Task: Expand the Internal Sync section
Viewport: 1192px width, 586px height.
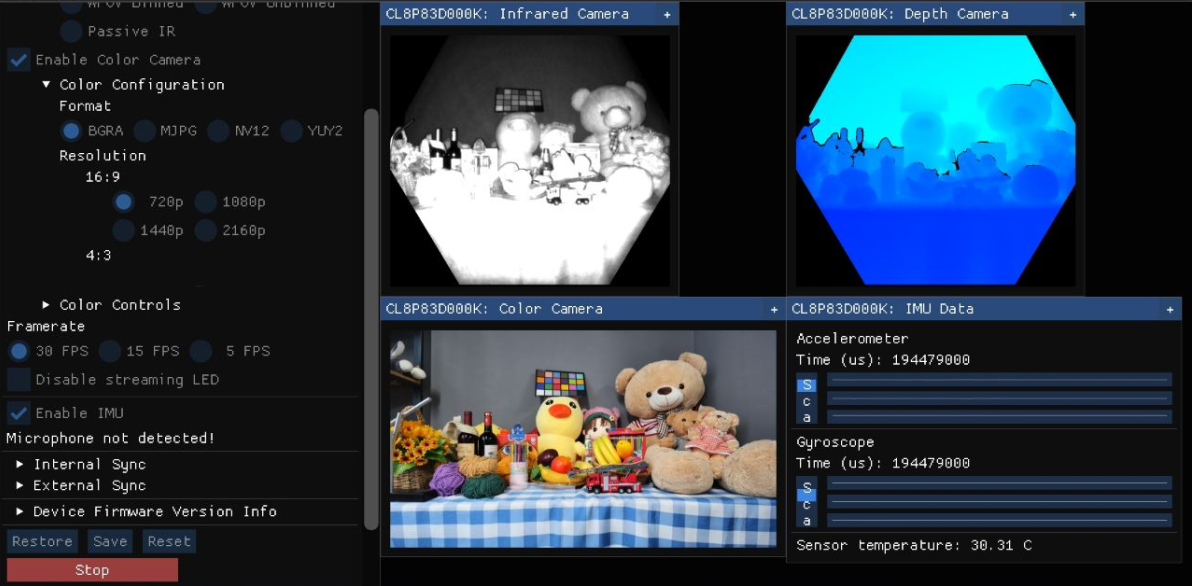Action: pos(21,465)
